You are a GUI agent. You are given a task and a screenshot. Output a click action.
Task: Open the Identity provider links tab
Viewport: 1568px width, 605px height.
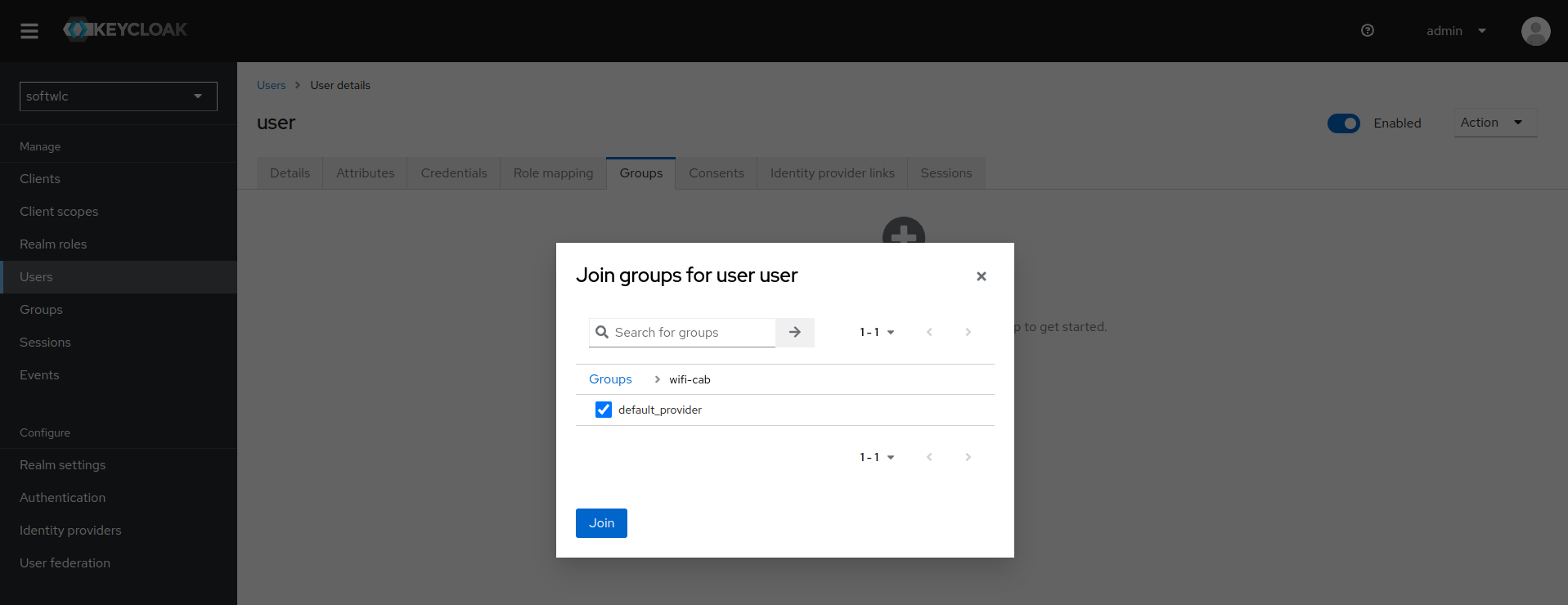point(833,173)
